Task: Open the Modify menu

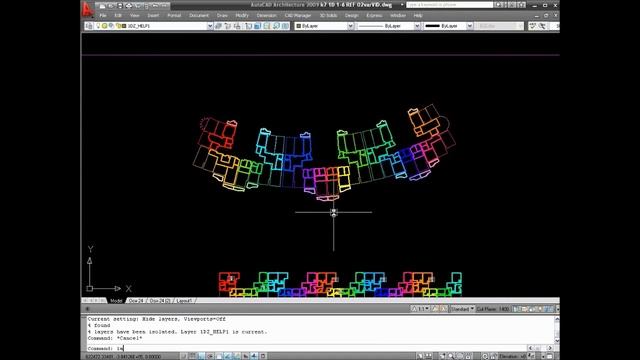Action: click(x=242, y=16)
